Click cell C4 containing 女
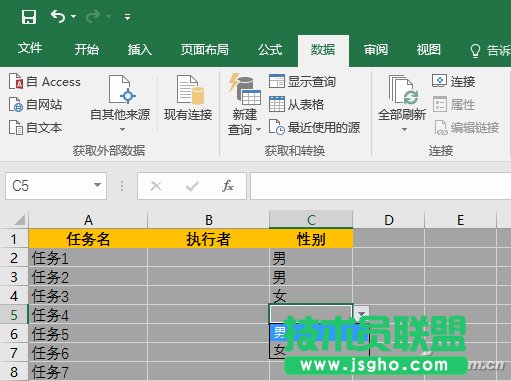This screenshot has height=381, width=511. [x=311, y=296]
